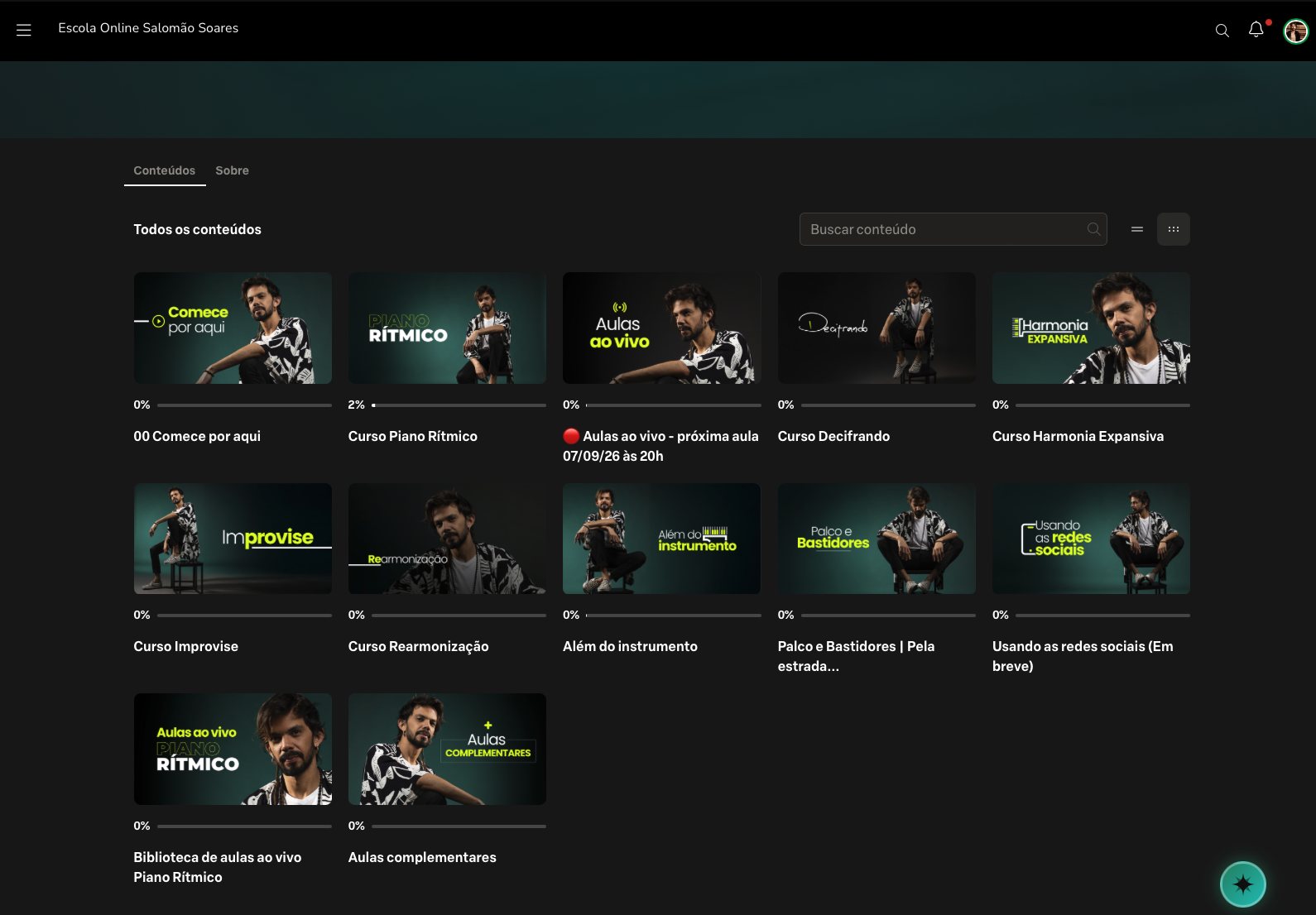Image resolution: width=1316 pixels, height=915 pixels.
Task: Click the Curso Decifrando title
Action: [x=833, y=436]
